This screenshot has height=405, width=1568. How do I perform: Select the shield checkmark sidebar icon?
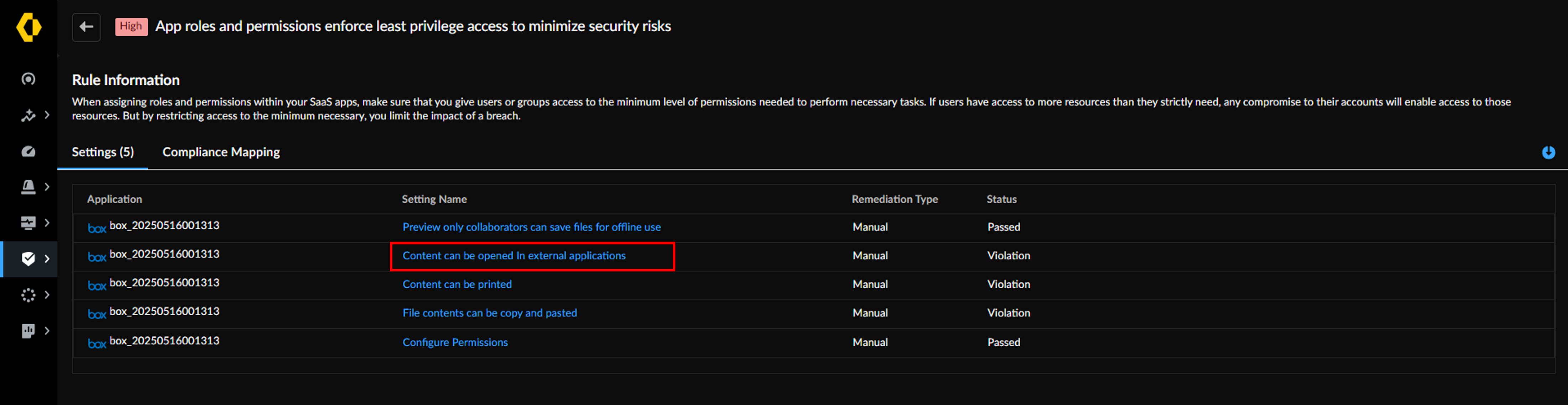[x=28, y=259]
